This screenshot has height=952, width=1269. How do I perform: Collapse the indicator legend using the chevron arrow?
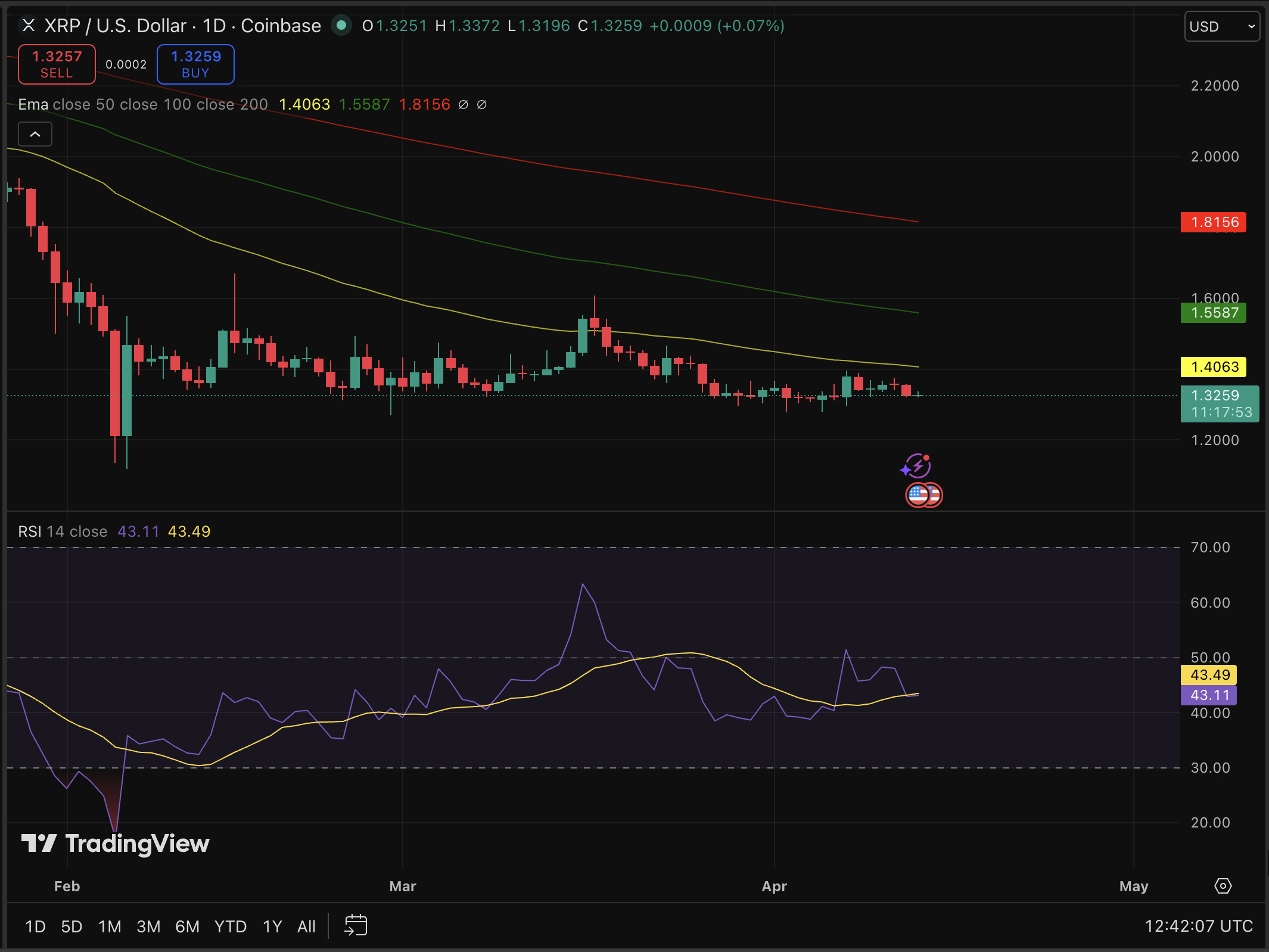pyautogui.click(x=35, y=134)
